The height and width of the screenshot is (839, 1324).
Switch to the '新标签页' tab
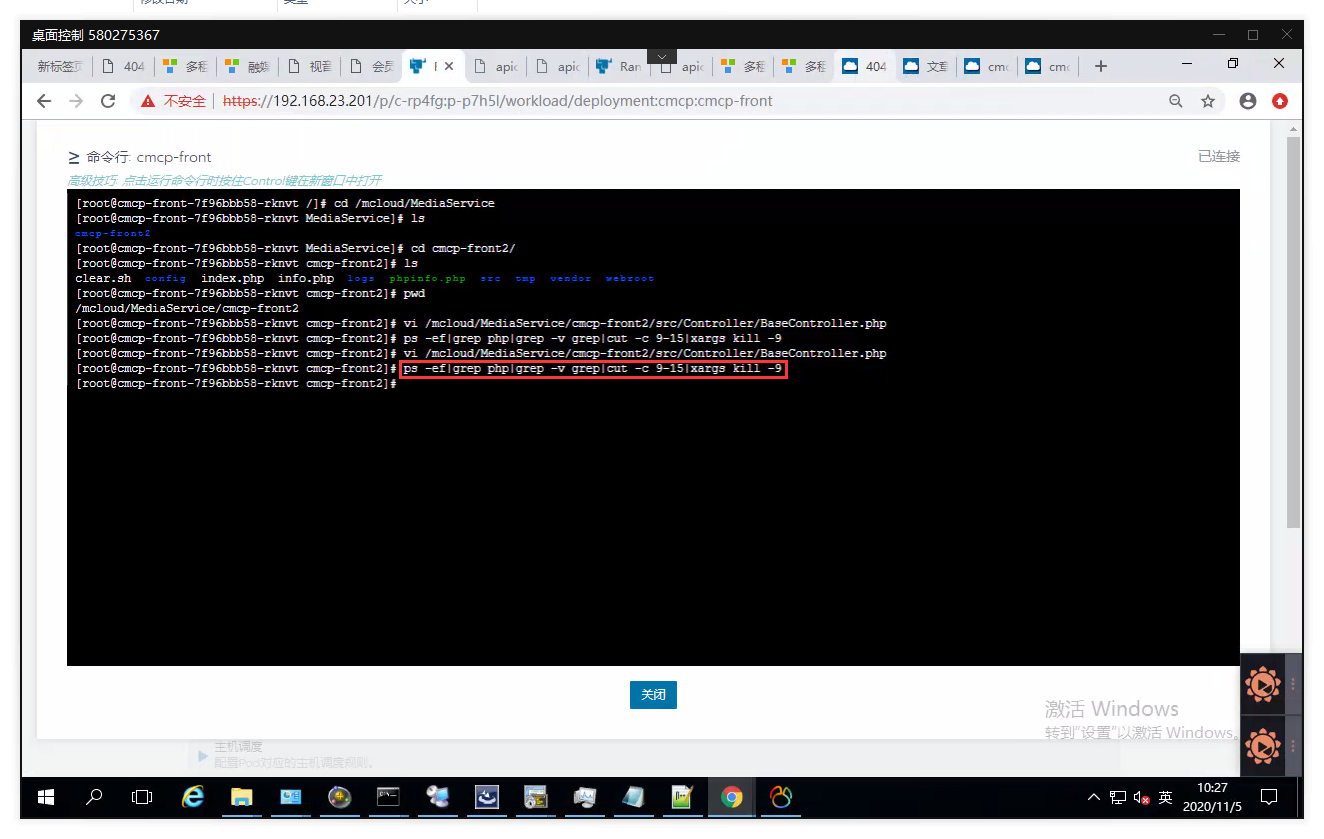click(59, 67)
